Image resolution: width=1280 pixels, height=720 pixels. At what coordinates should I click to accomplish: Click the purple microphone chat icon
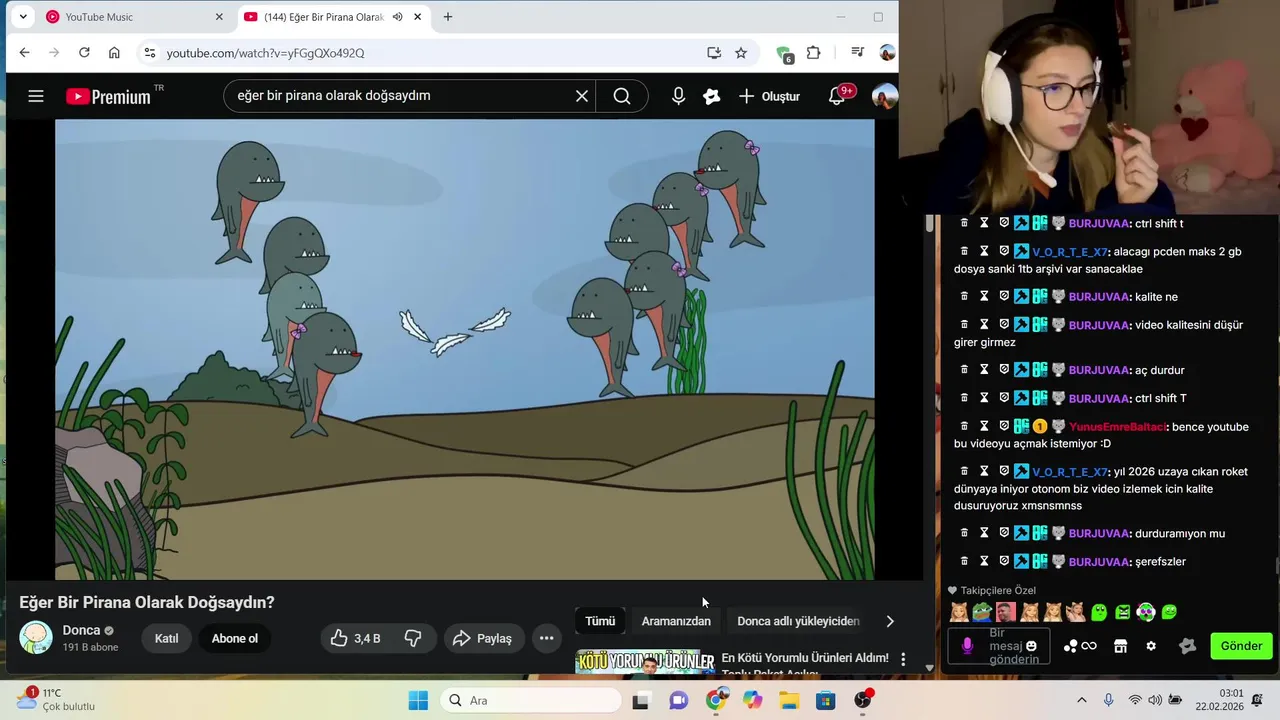(967, 646)
